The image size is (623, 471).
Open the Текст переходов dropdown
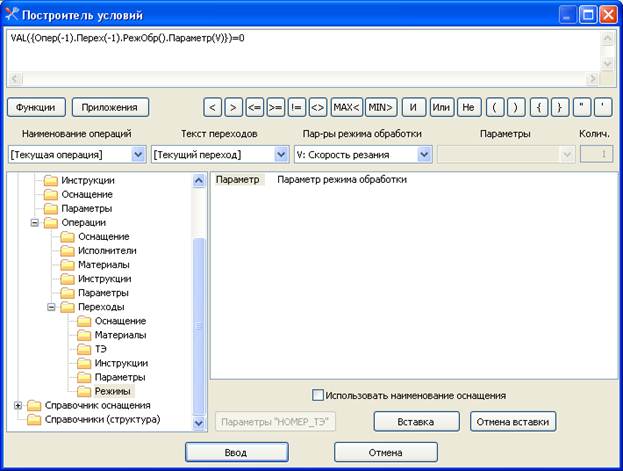[281, 155]
